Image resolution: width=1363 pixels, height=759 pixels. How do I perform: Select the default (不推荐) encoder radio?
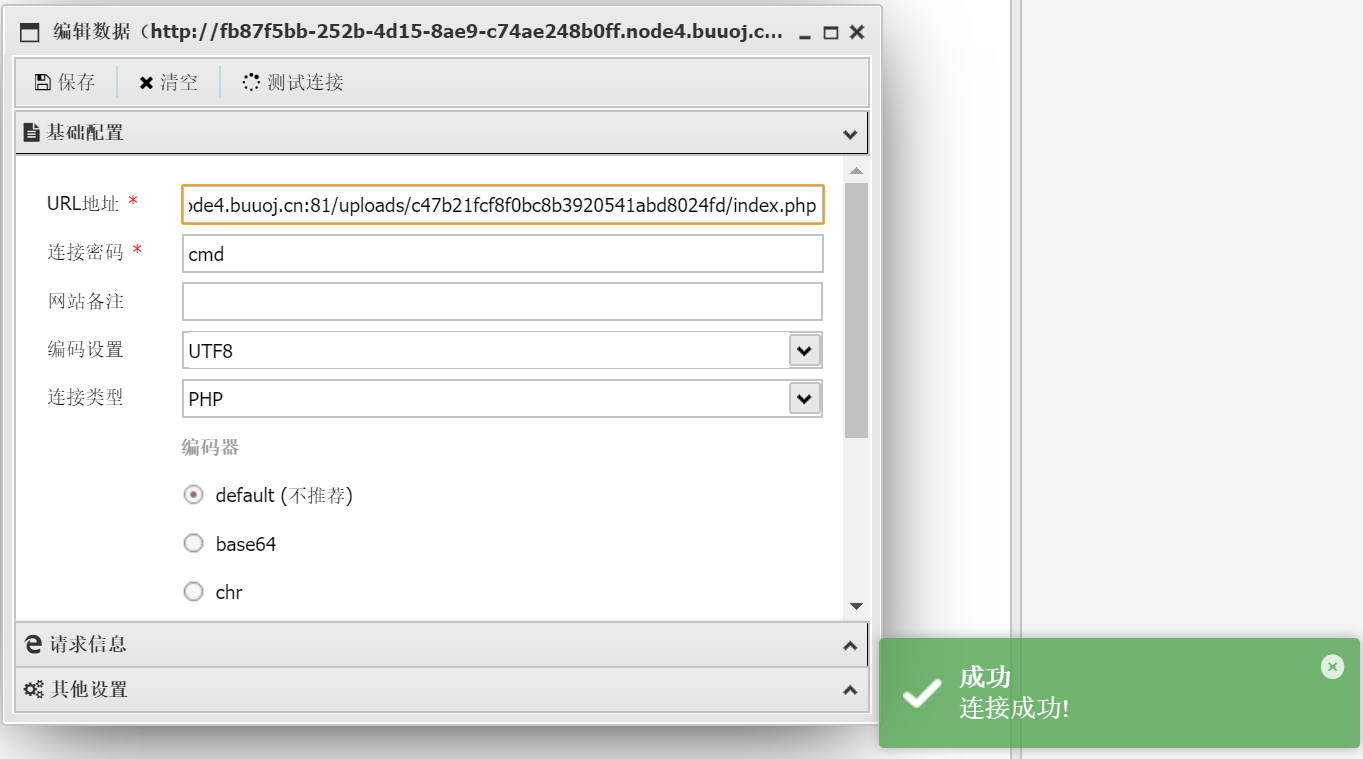pos(194,495)
